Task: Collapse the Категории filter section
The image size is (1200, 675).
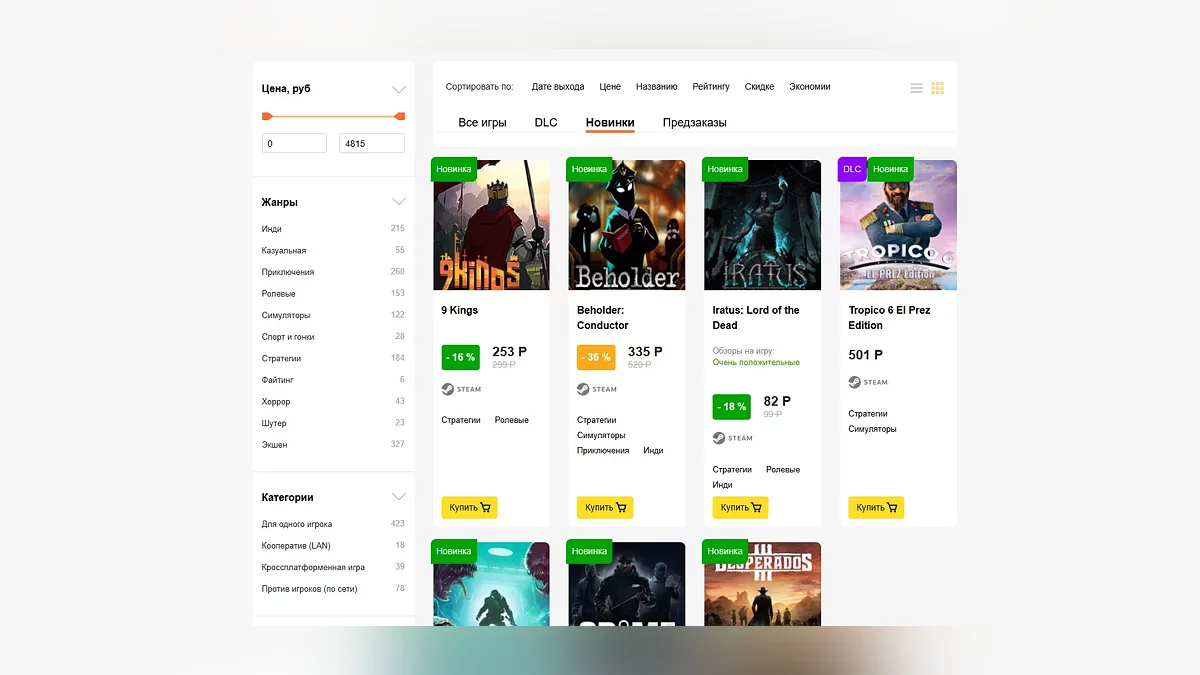Action: tap(398, 497)
